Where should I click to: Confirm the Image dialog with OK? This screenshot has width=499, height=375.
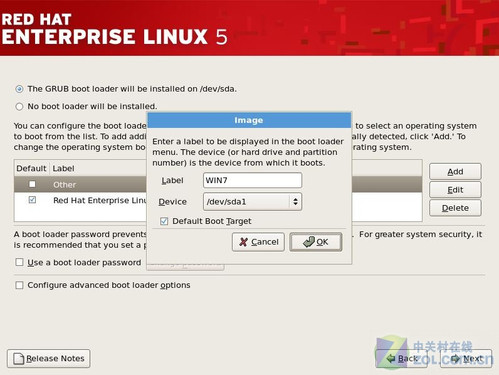pos(316,242)
